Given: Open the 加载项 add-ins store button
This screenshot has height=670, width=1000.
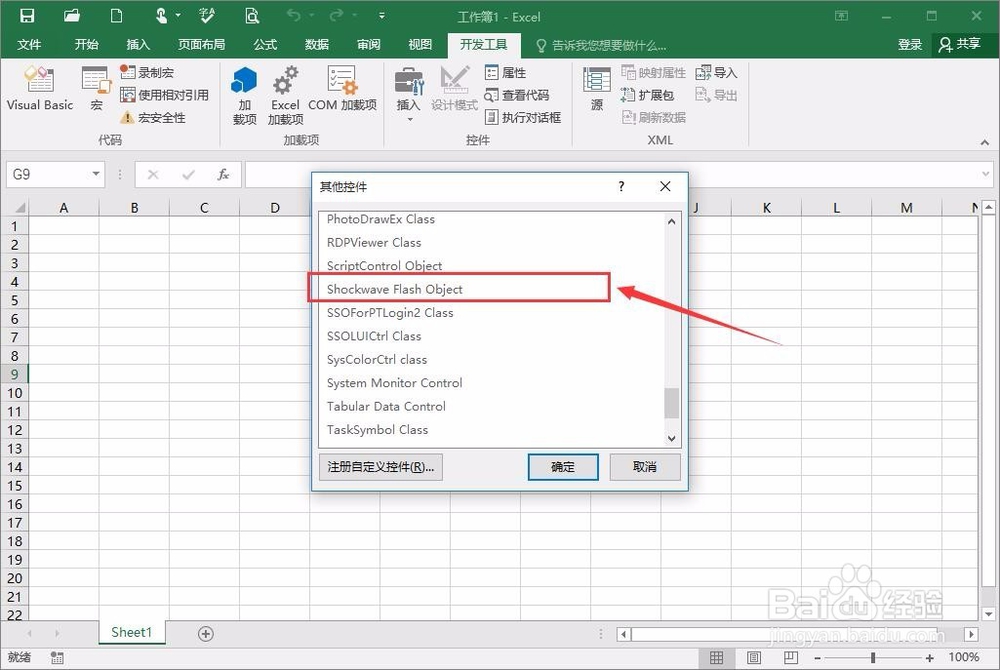Looking at the screenshot, I should coord(244,96).
